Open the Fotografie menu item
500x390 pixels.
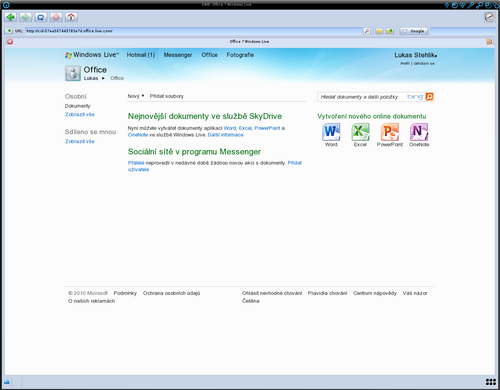tap(240, 55)
